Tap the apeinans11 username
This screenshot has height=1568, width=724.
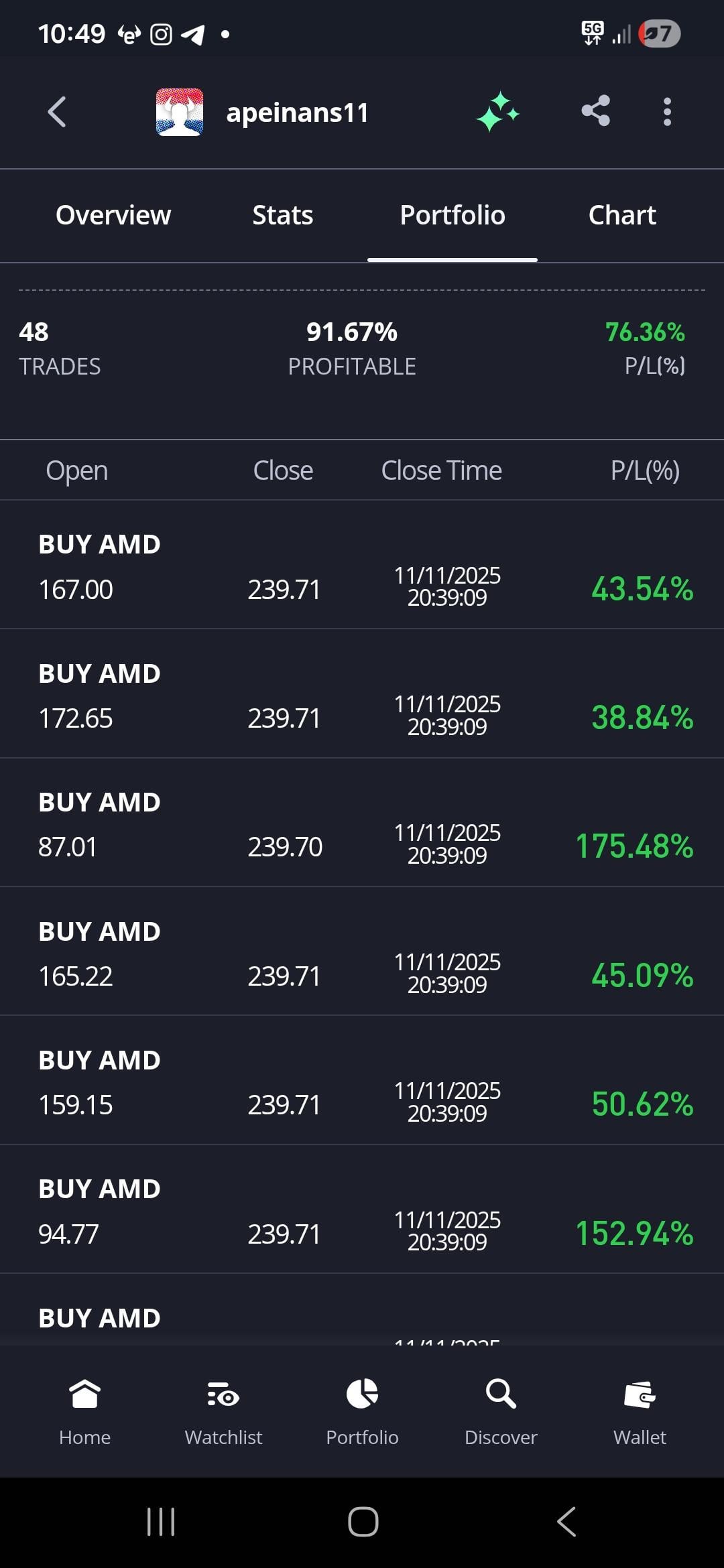[x=298, y=113]
